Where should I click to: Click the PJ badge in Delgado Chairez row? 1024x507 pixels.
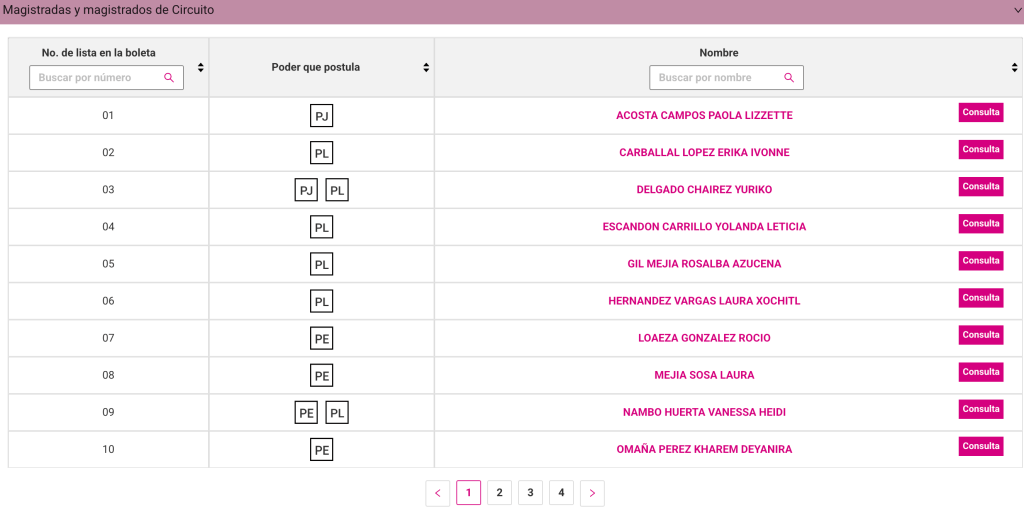tap(306, 190)
